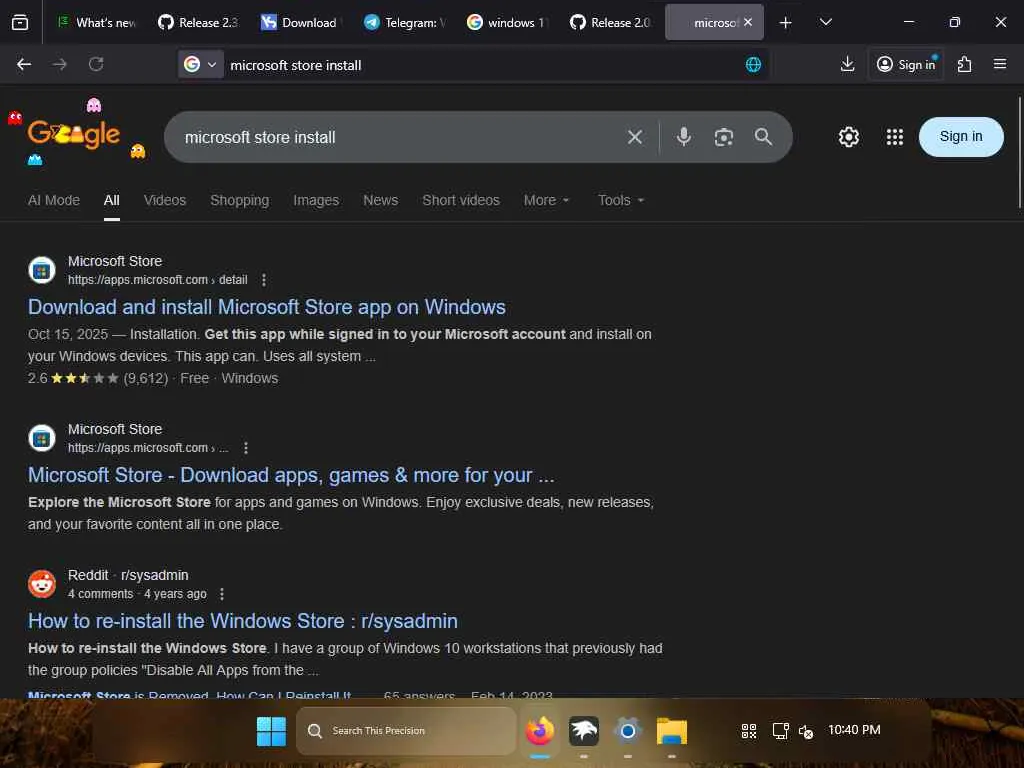Image resolution: width=1024 pixels, height=768 pixels.
Task: Open the QR code tray icon
Action: pyautogui.click(x=749, y=731)
